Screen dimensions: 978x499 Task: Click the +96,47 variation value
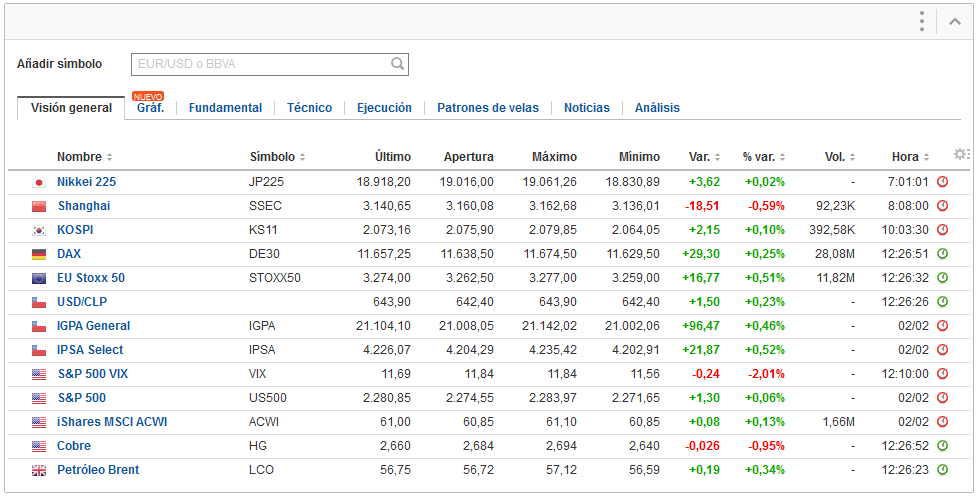(x=701, y=326)
